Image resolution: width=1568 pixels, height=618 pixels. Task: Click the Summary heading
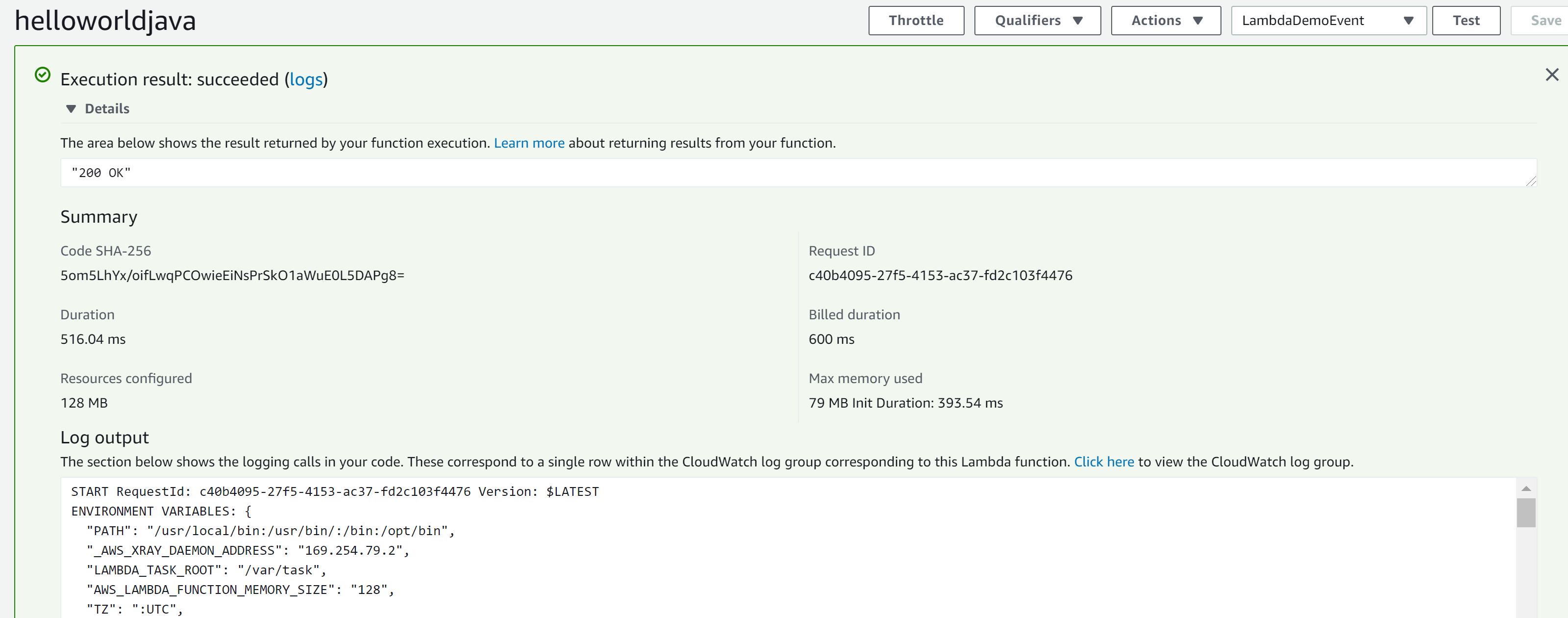pos(99,217)
